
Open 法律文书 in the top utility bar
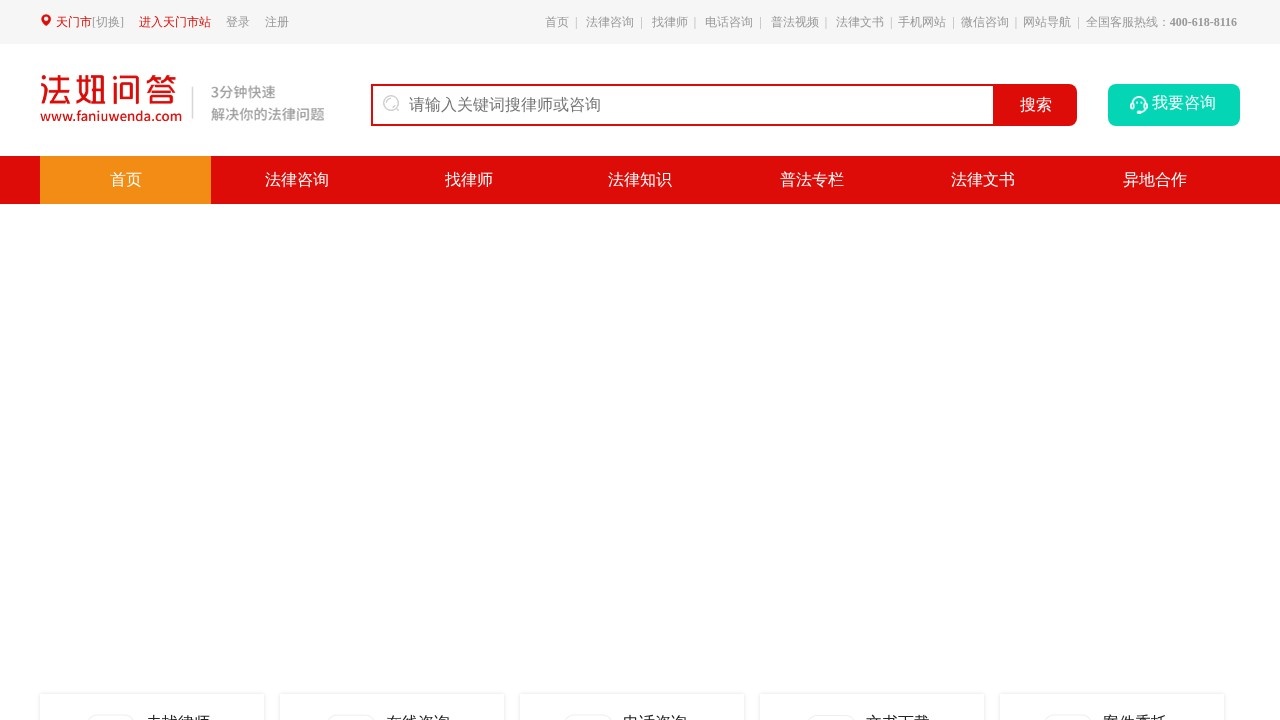click(860, 22)
